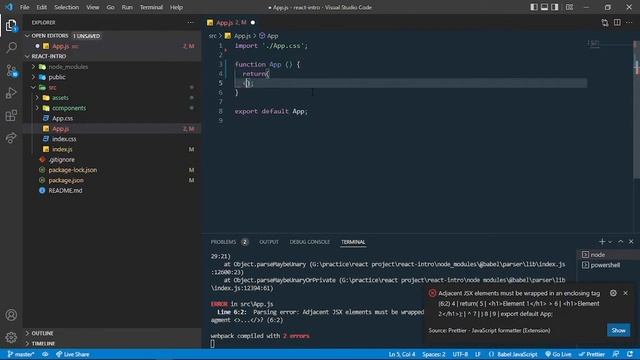Click the Show button in notification
This screenshot has height=360, width=640.
(618, 330)
